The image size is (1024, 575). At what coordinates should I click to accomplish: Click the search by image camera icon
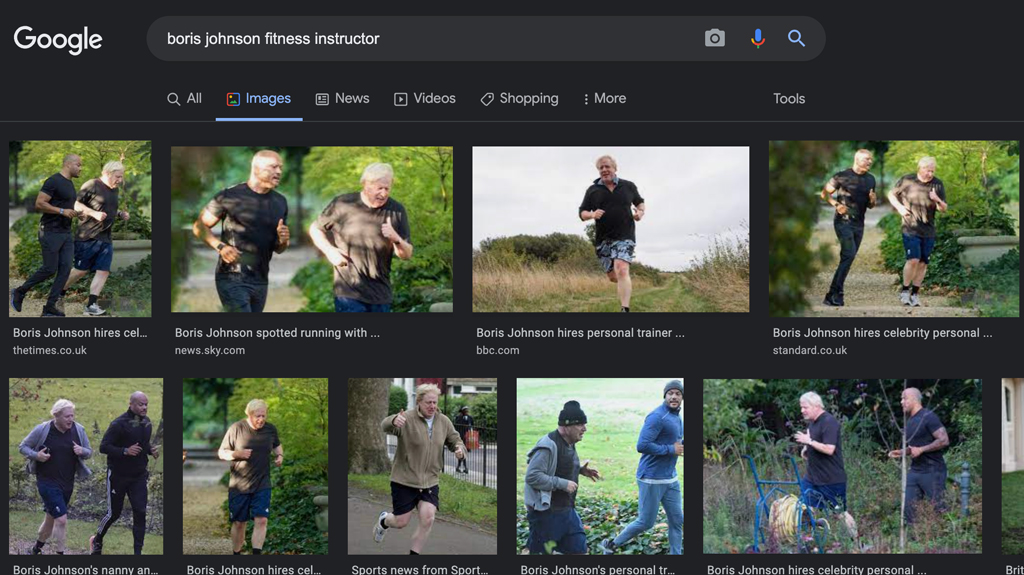click(714, 39)
